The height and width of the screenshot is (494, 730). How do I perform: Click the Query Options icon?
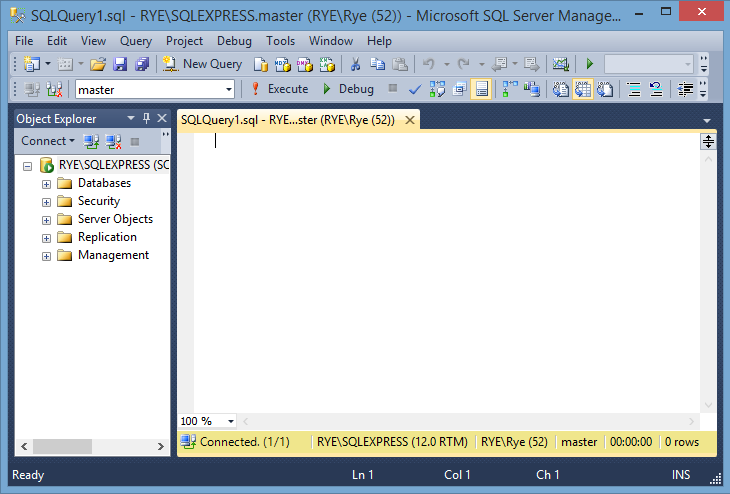(x=460, y=89)
